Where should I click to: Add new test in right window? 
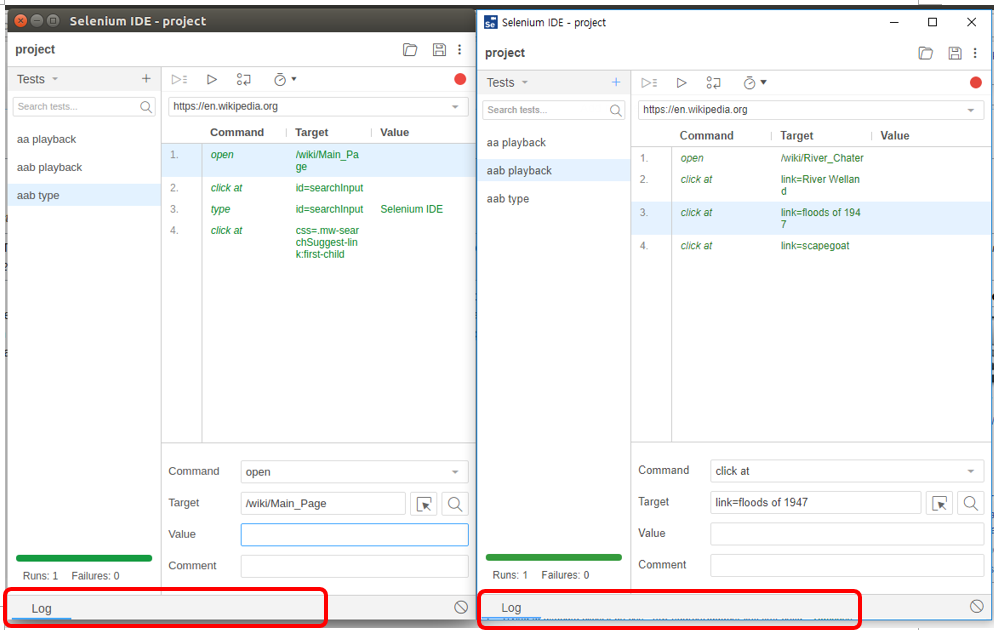coord(616,82)
